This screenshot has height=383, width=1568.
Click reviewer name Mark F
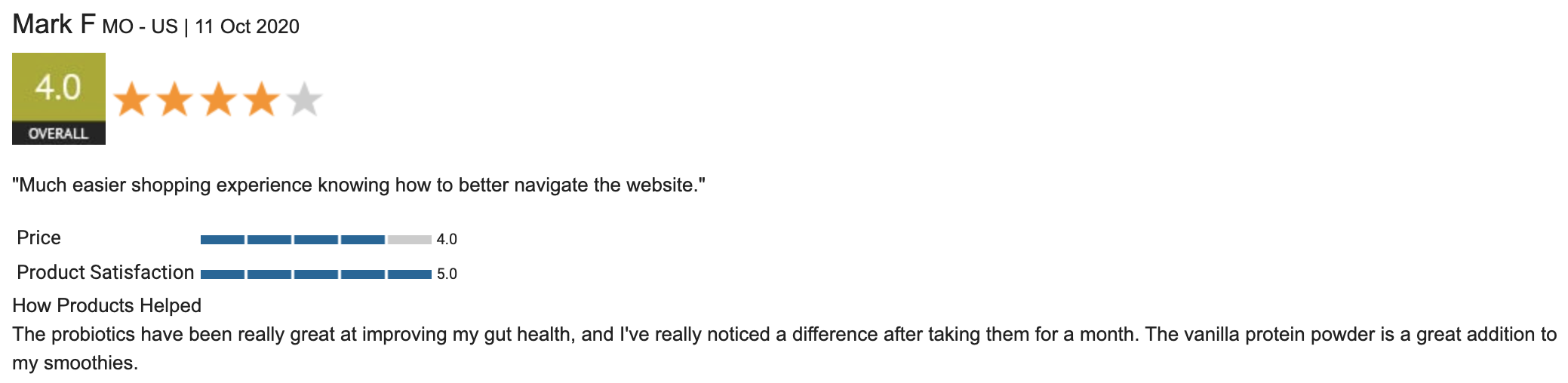coord(54,25)
